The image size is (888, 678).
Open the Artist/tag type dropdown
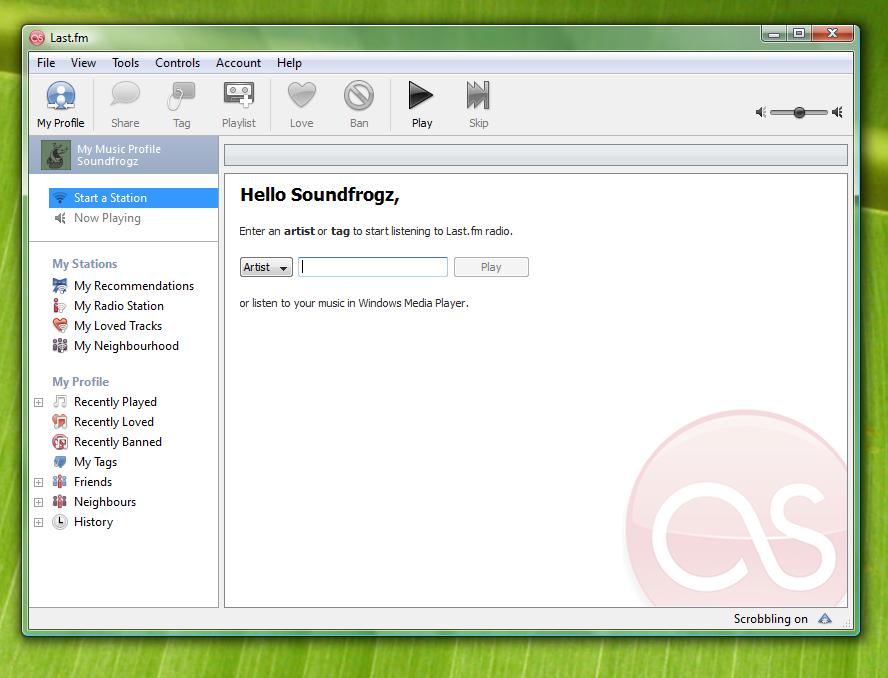point(266,267)
